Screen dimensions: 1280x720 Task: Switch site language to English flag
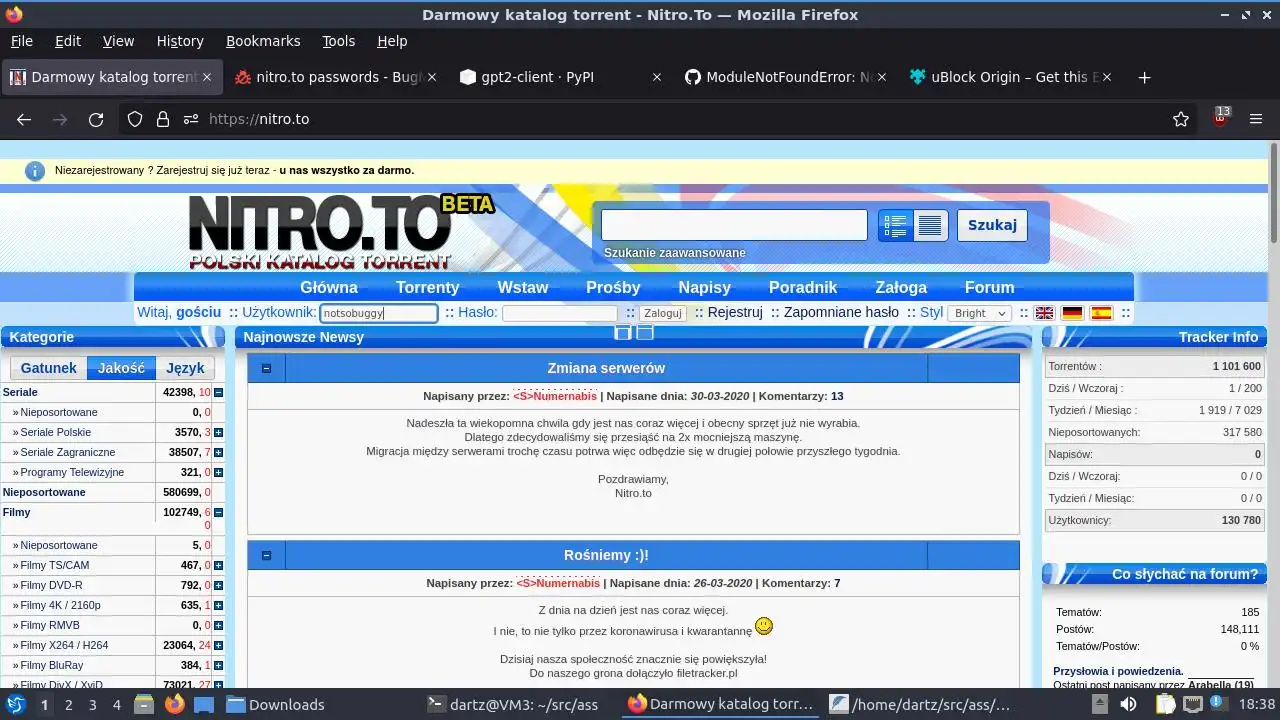coord(1044,313)
